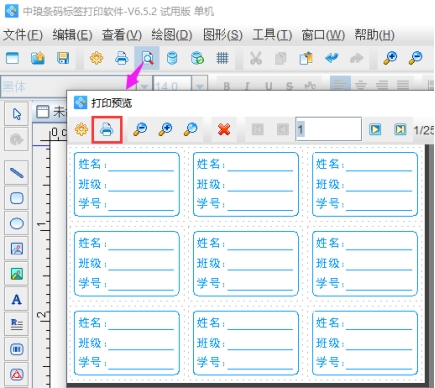Open document settings gear in main toolbar
This screenshot has height=388, width=435.
96,58
